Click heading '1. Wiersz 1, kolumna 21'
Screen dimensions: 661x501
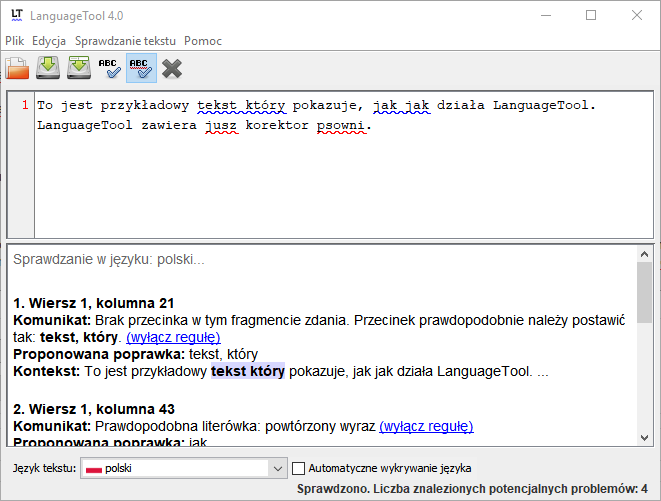click(x=94, y=303)
